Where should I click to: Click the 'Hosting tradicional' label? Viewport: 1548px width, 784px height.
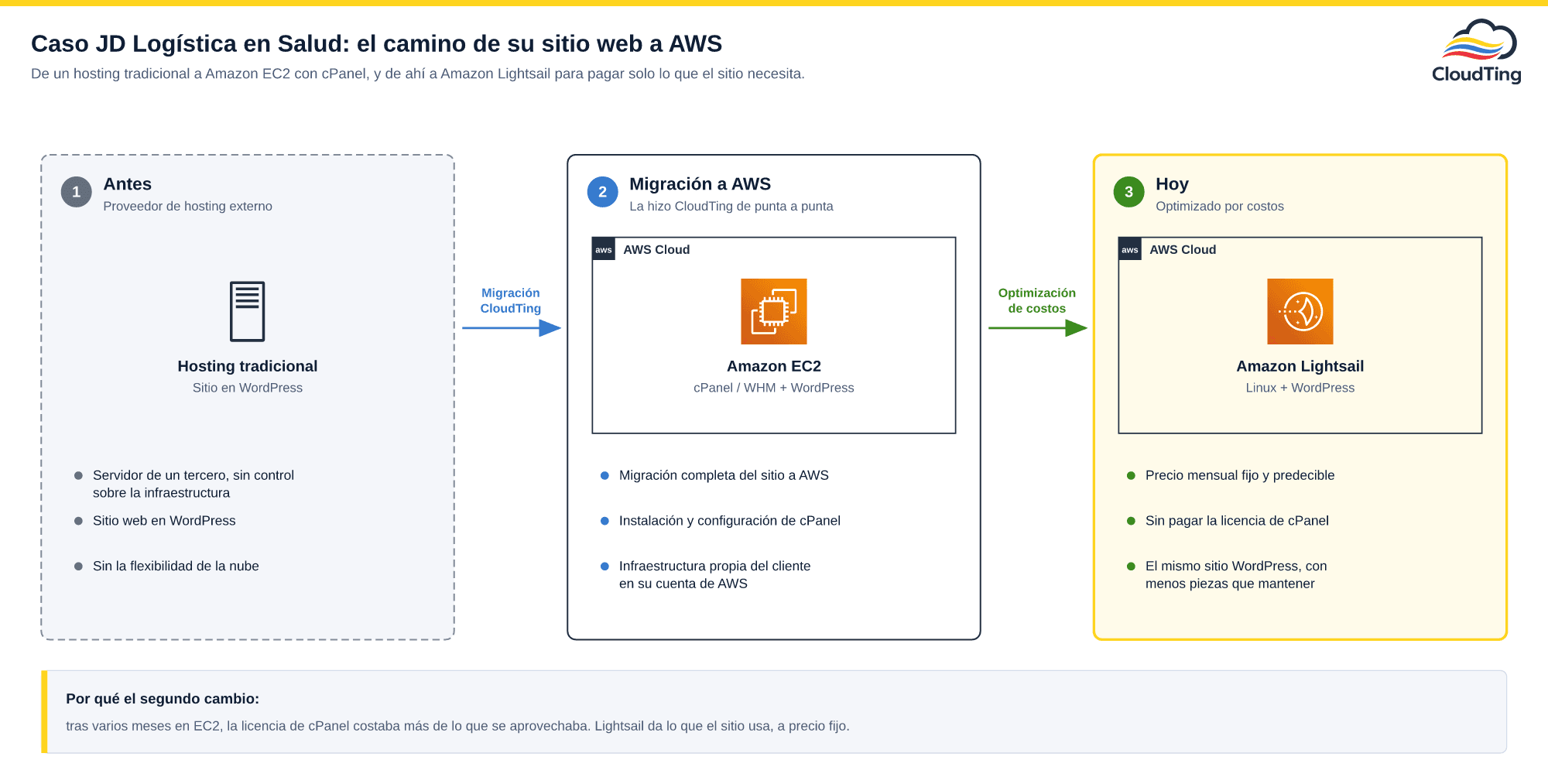click(248, 366)
